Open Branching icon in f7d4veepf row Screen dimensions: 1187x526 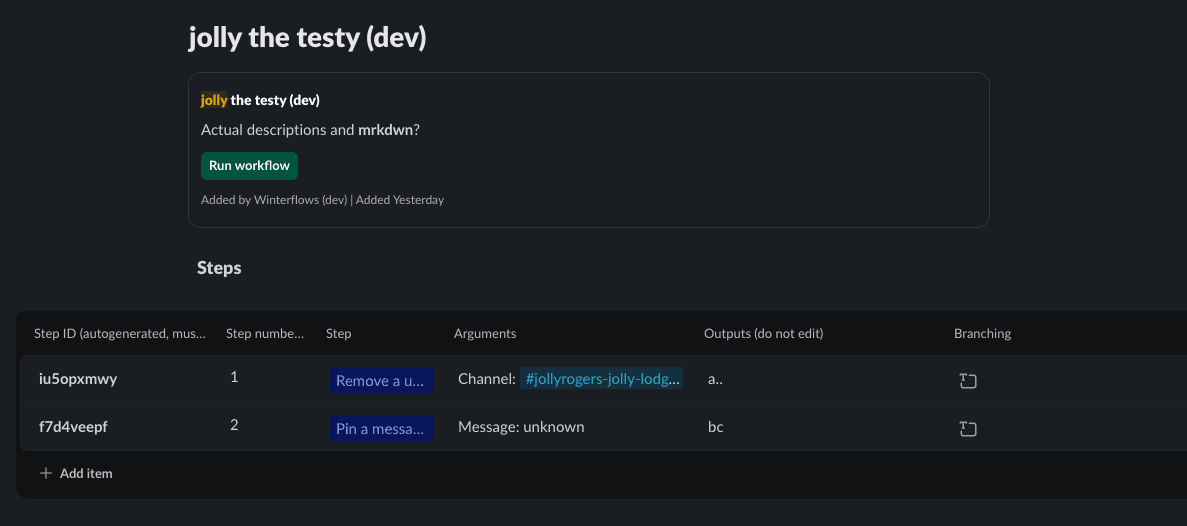pyautogui.click(x=967, y=429)
